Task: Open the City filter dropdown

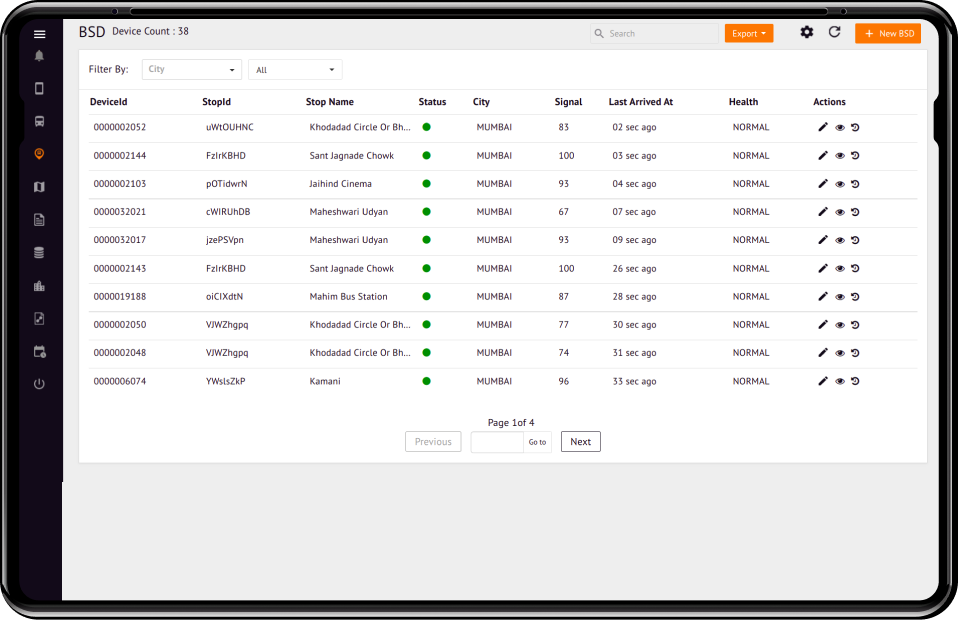Action: (x=192, y=70)
